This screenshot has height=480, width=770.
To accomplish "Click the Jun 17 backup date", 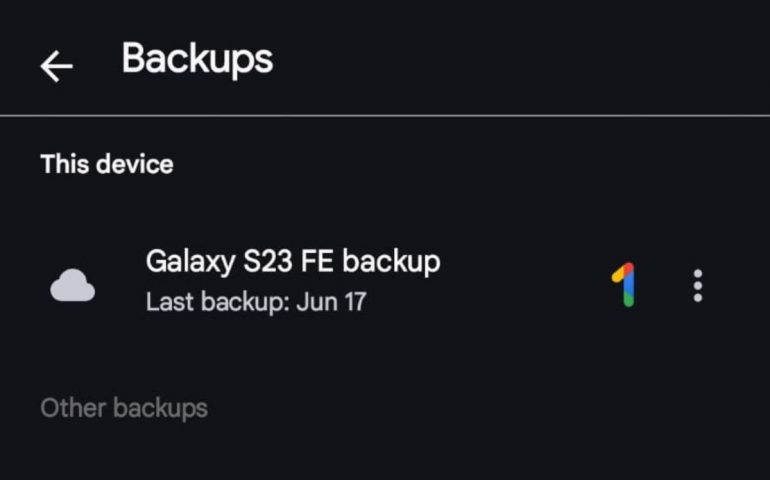I will point(331,301).
